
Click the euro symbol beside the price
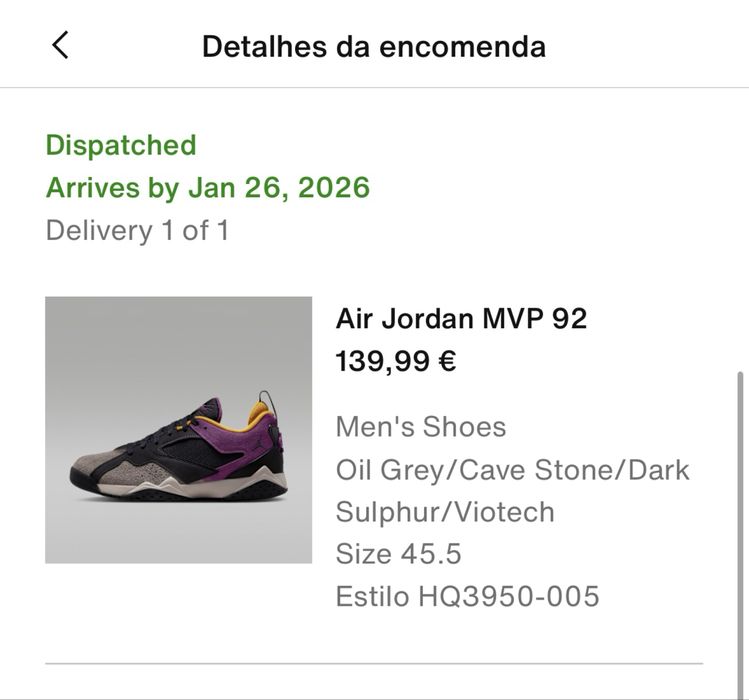click(447, 361)
